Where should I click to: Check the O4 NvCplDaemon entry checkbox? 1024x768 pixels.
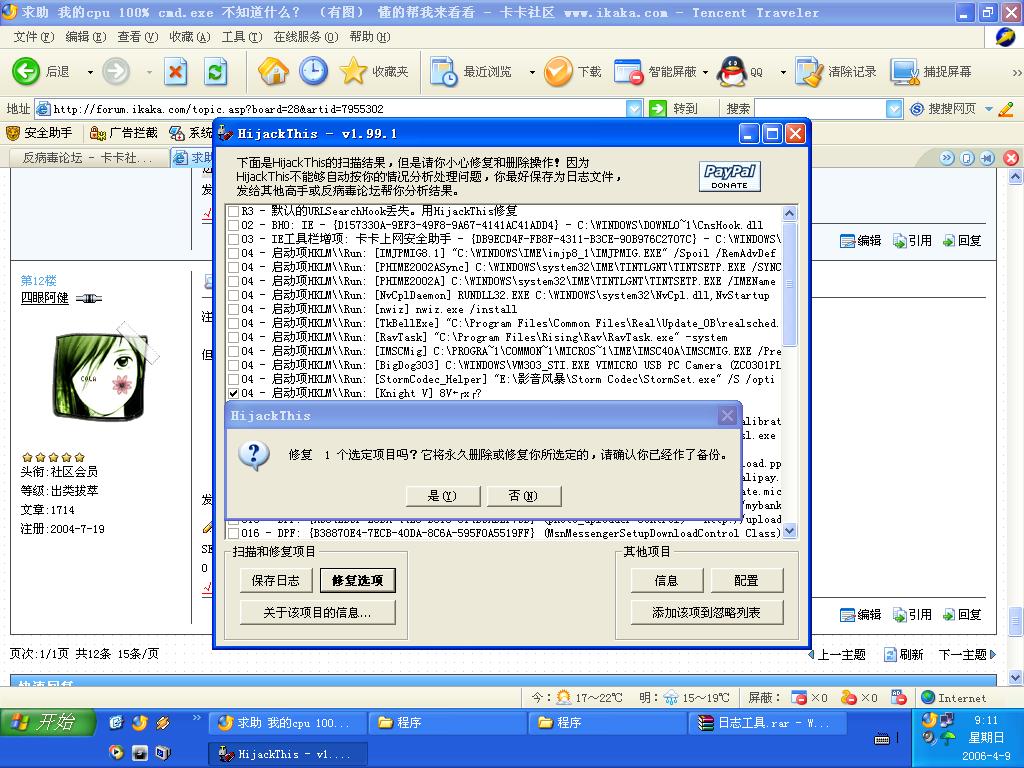coord(232,295)
